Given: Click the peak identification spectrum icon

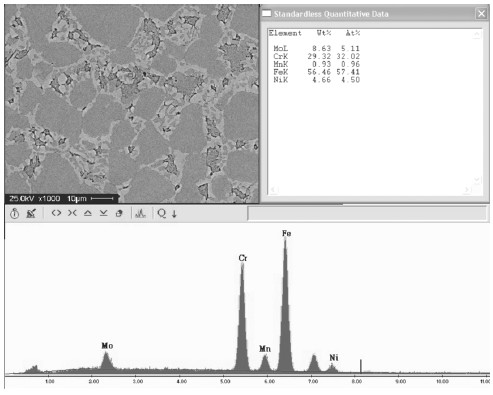Looking at the screenshot, I should (x=140, y=213).
